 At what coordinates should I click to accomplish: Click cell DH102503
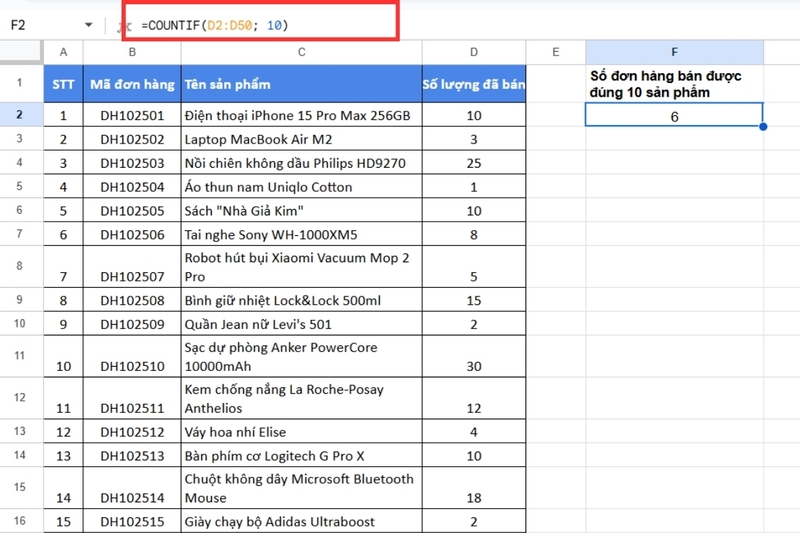point(132,163)
